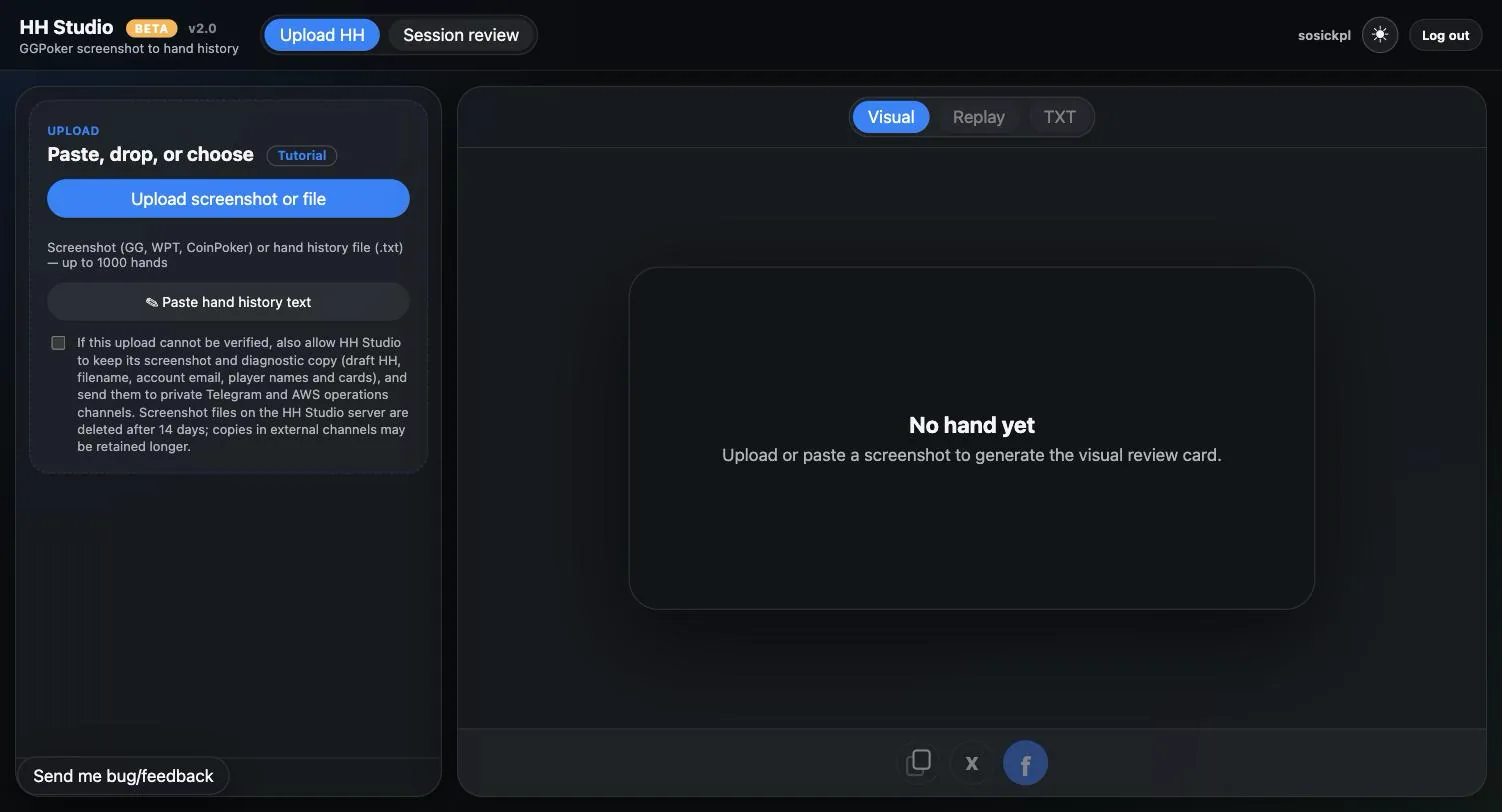Click the supported formats description text
Screen dimensions: 1502x812
click(225, 255)
